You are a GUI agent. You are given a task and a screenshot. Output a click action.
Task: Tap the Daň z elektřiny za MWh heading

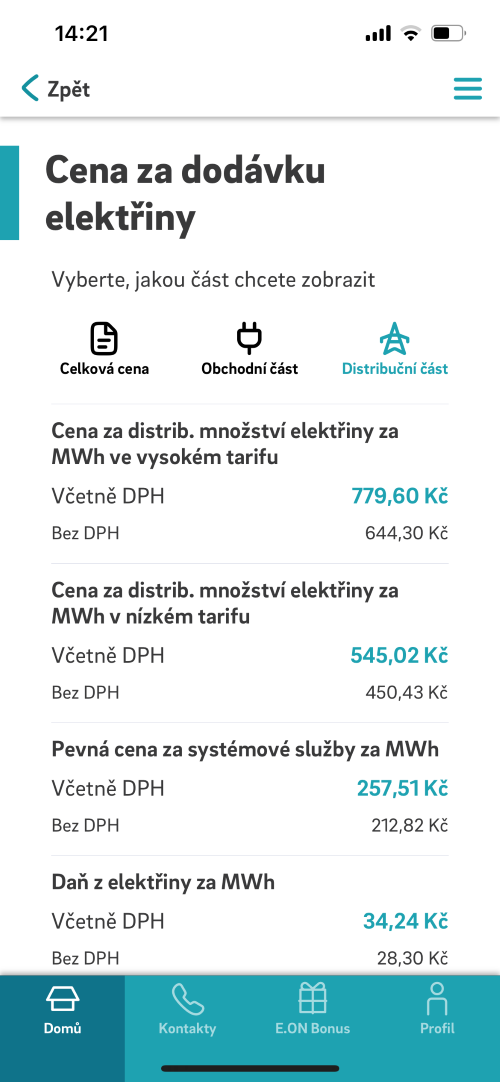tap(163, 881)
